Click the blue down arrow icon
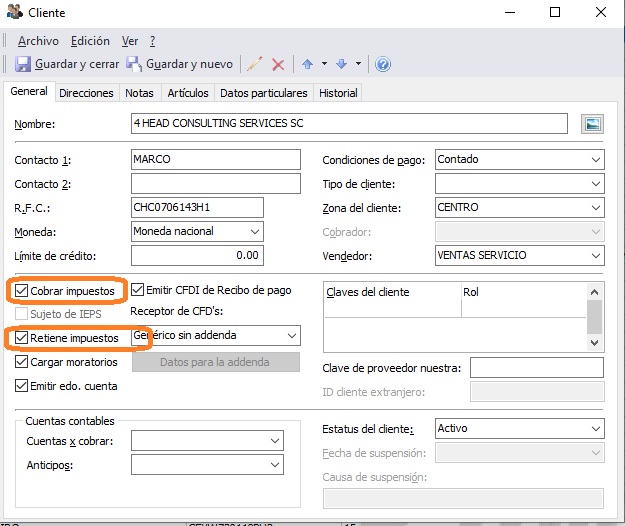Image resolution: width=625 pixels, height=526 pixels. tap(342, 64)
